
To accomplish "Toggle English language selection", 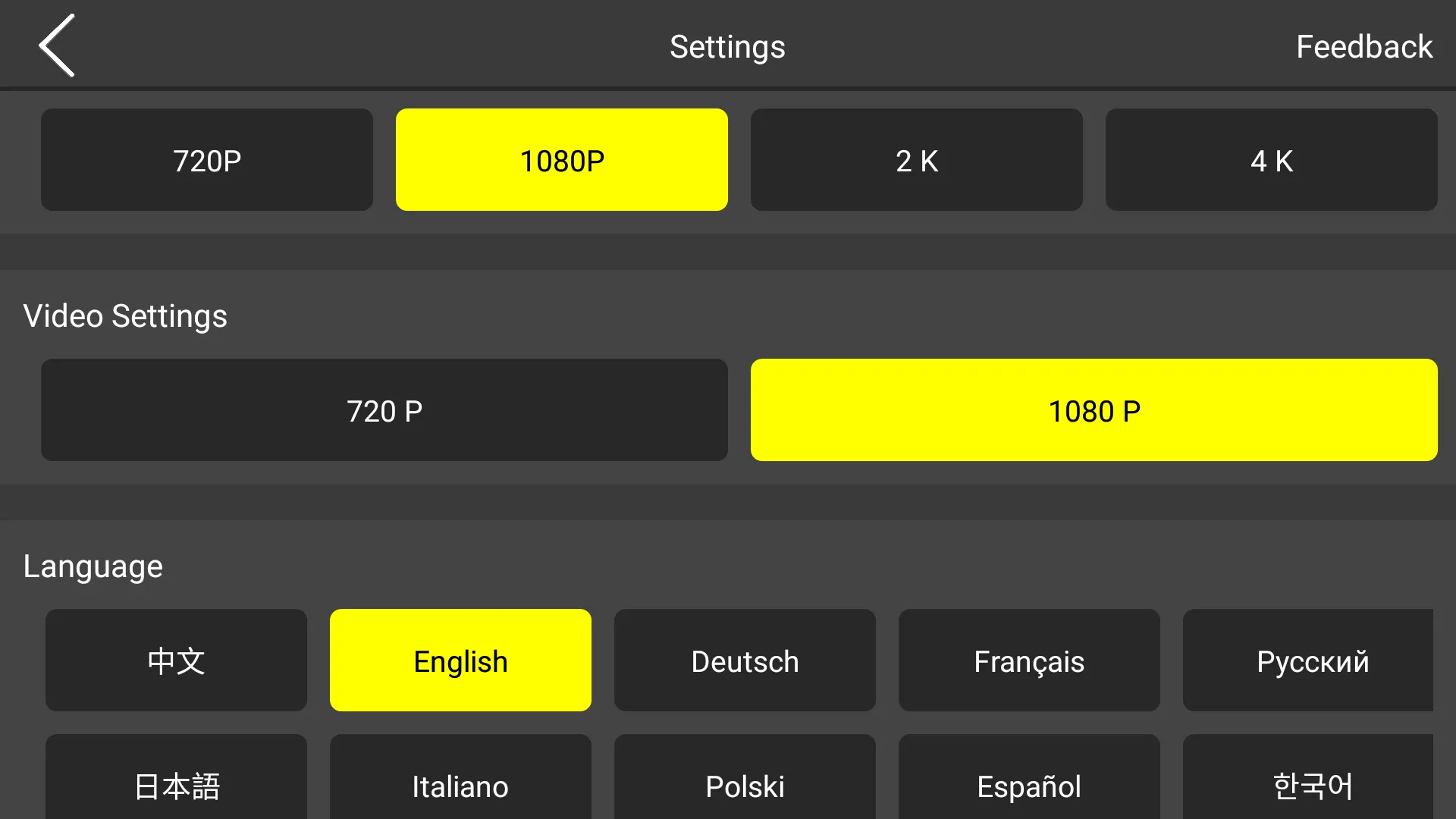I will pos(460,660).
